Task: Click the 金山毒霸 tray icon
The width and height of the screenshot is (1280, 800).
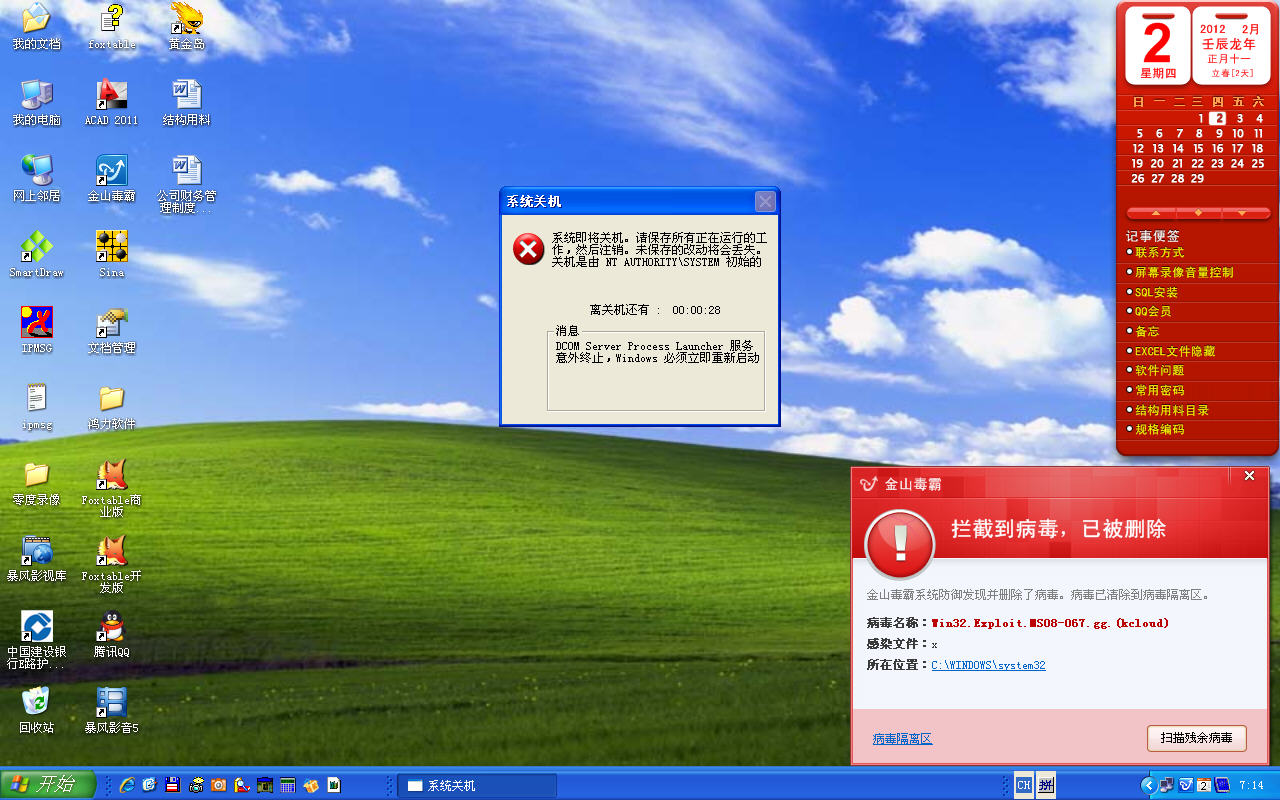Action: 1186,785
